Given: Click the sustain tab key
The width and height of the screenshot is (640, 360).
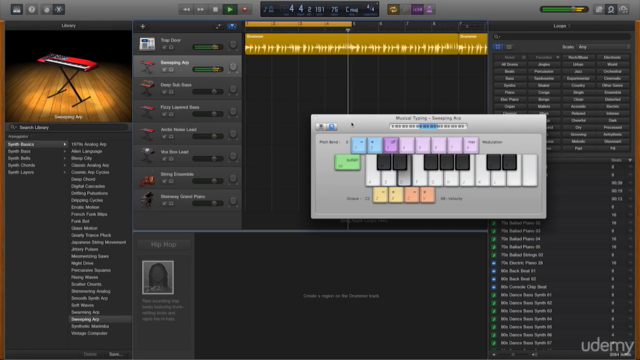Looking at the screenshot, I should click(347, 162).
